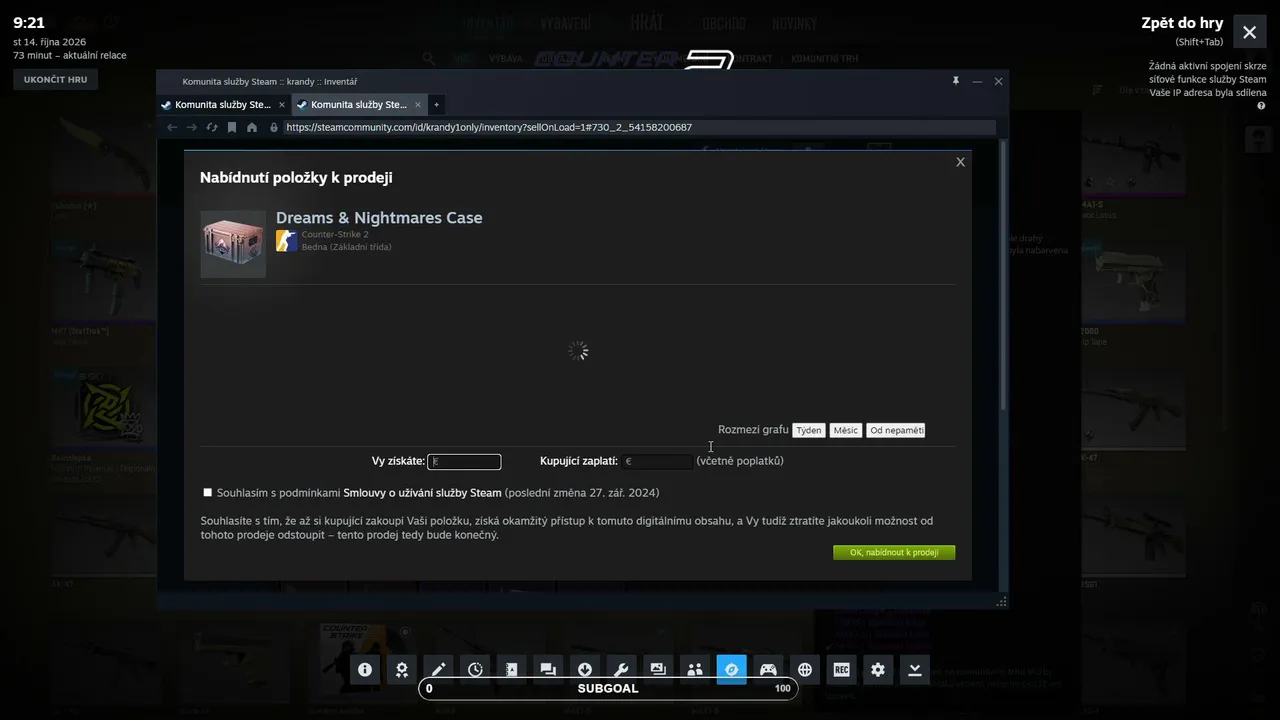Pin the overlay browser window
Image resolution: width=1280 pixels, height=720 pixels.
956,81
